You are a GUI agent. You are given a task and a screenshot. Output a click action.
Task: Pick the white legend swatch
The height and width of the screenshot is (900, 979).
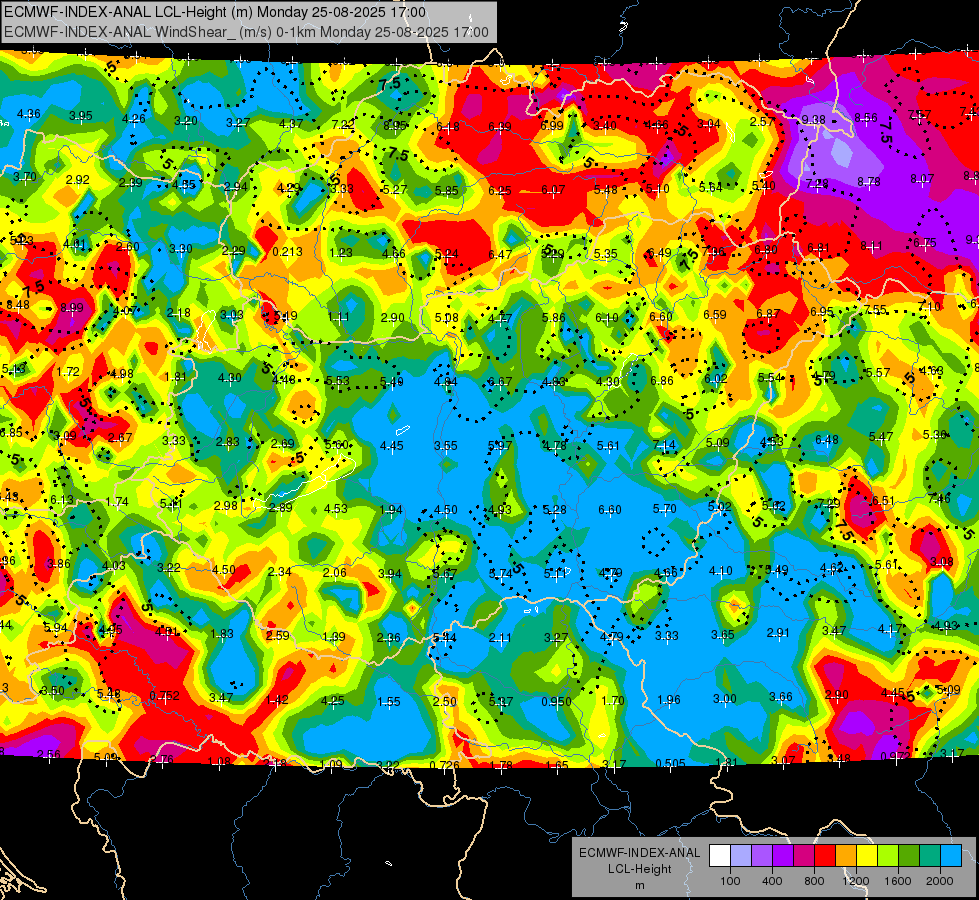pyautogui.click(x=719, y=855)
